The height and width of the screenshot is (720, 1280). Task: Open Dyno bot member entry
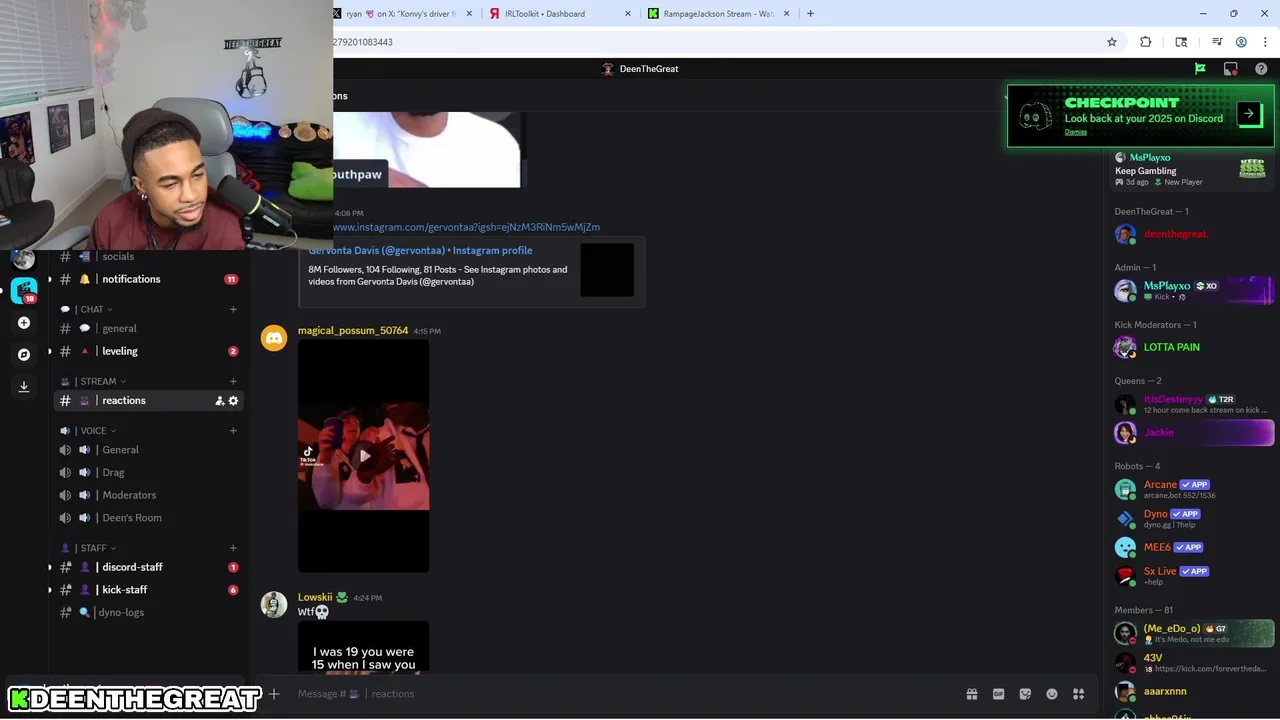coord(1193,518)
